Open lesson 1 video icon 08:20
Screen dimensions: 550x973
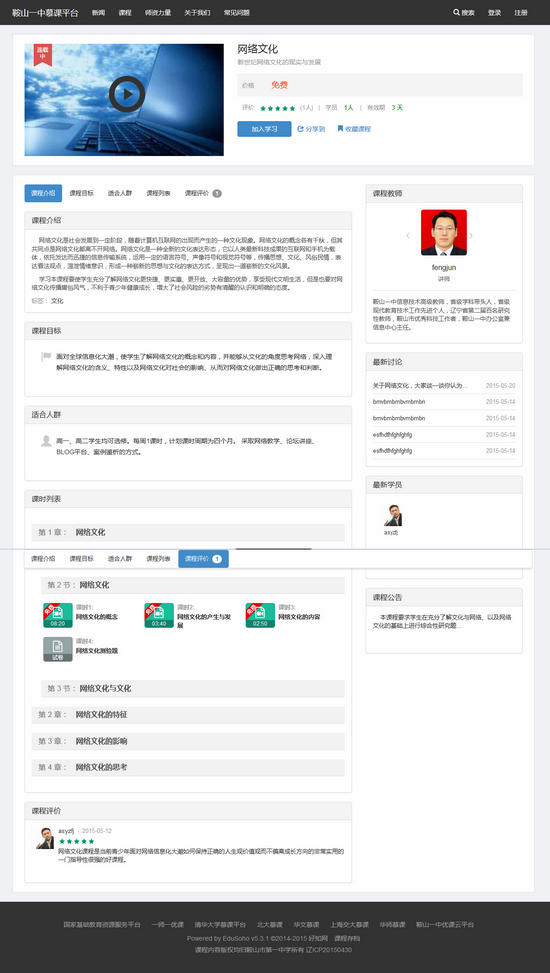click(x=58, y=615)
